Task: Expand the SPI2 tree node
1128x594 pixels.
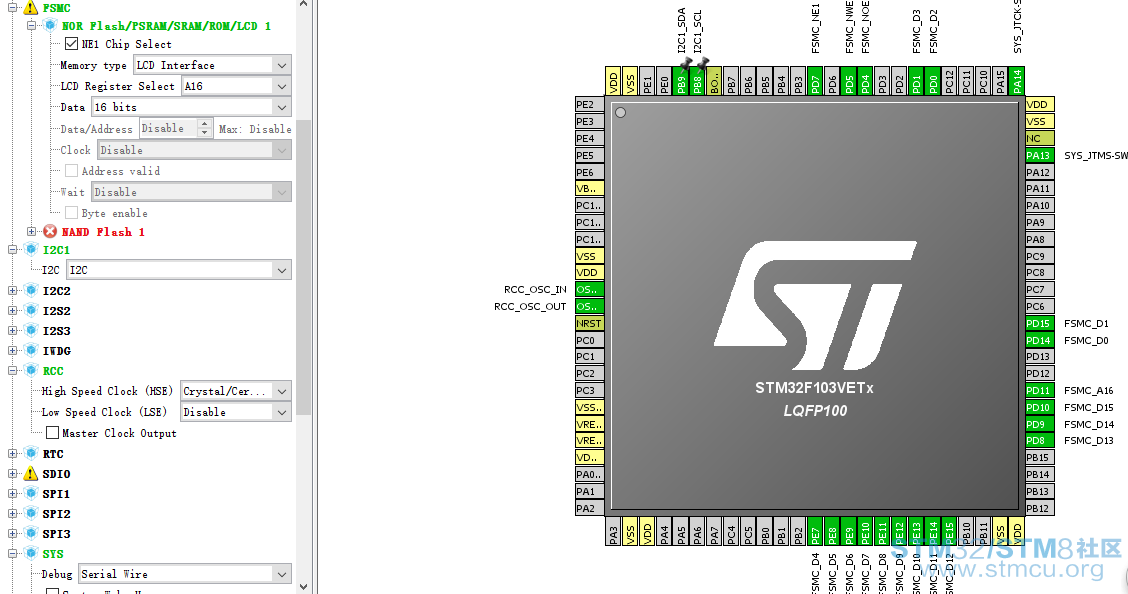Action: pos(12,513)
